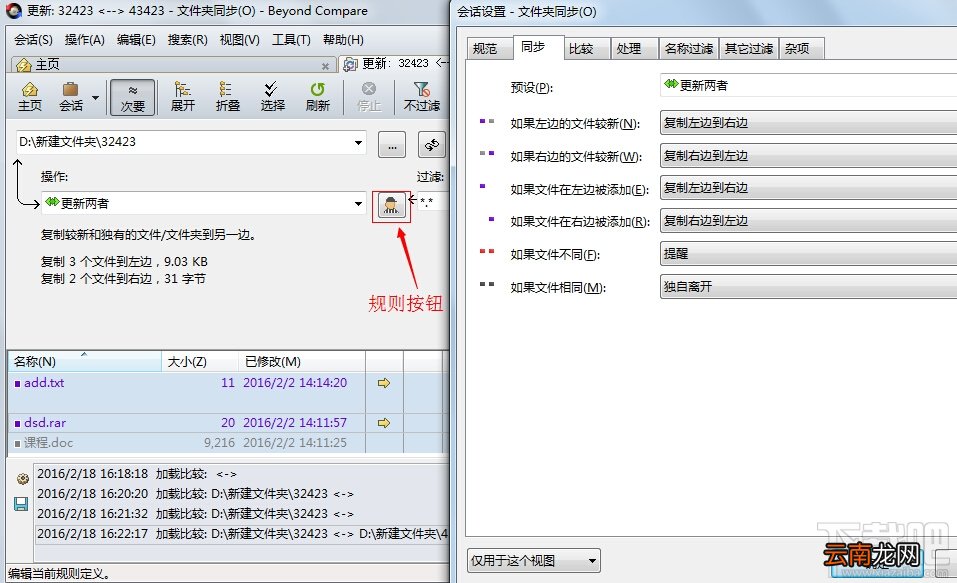Toggle the 次要 (Minor) toolbar button
The height and width of the screenshot is (583, 957).
(132, 97)
